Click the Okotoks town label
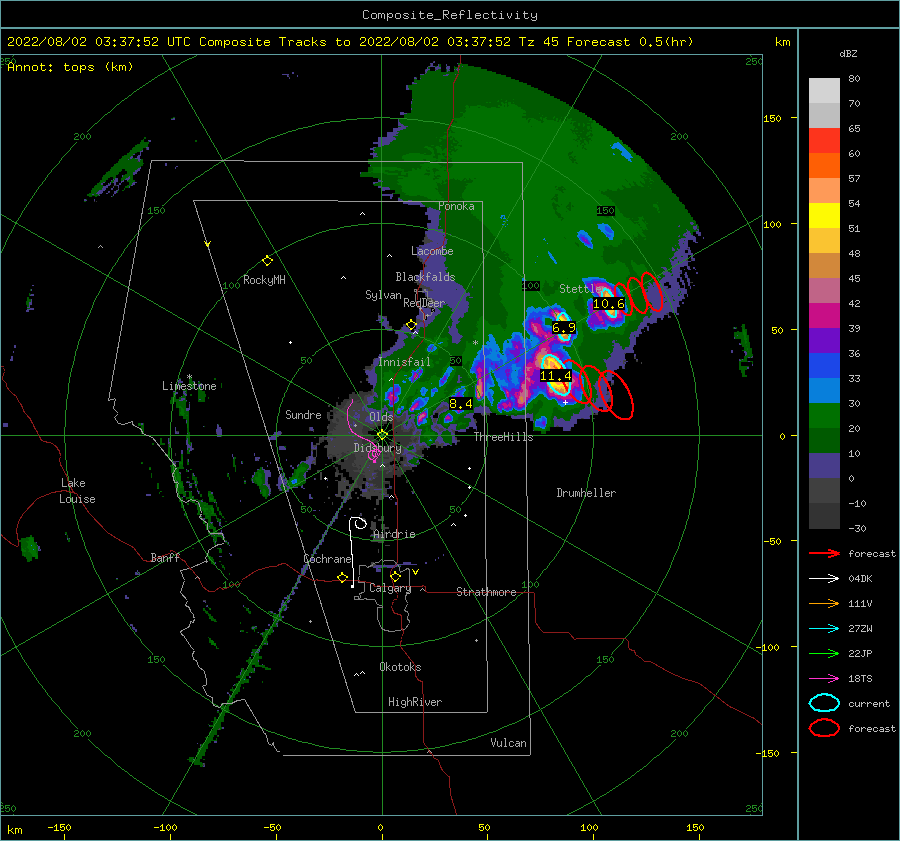 400,667
